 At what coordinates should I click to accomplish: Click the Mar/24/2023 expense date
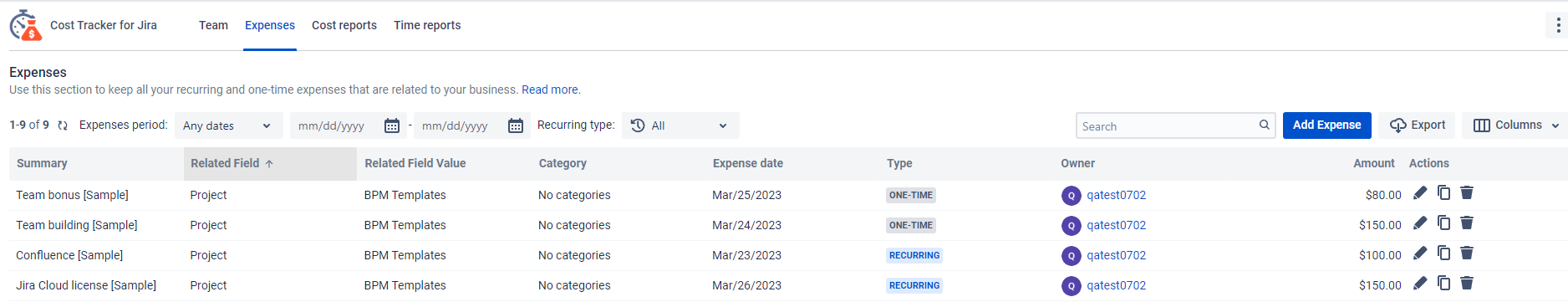pyautogui.click(x=746, y=225)
